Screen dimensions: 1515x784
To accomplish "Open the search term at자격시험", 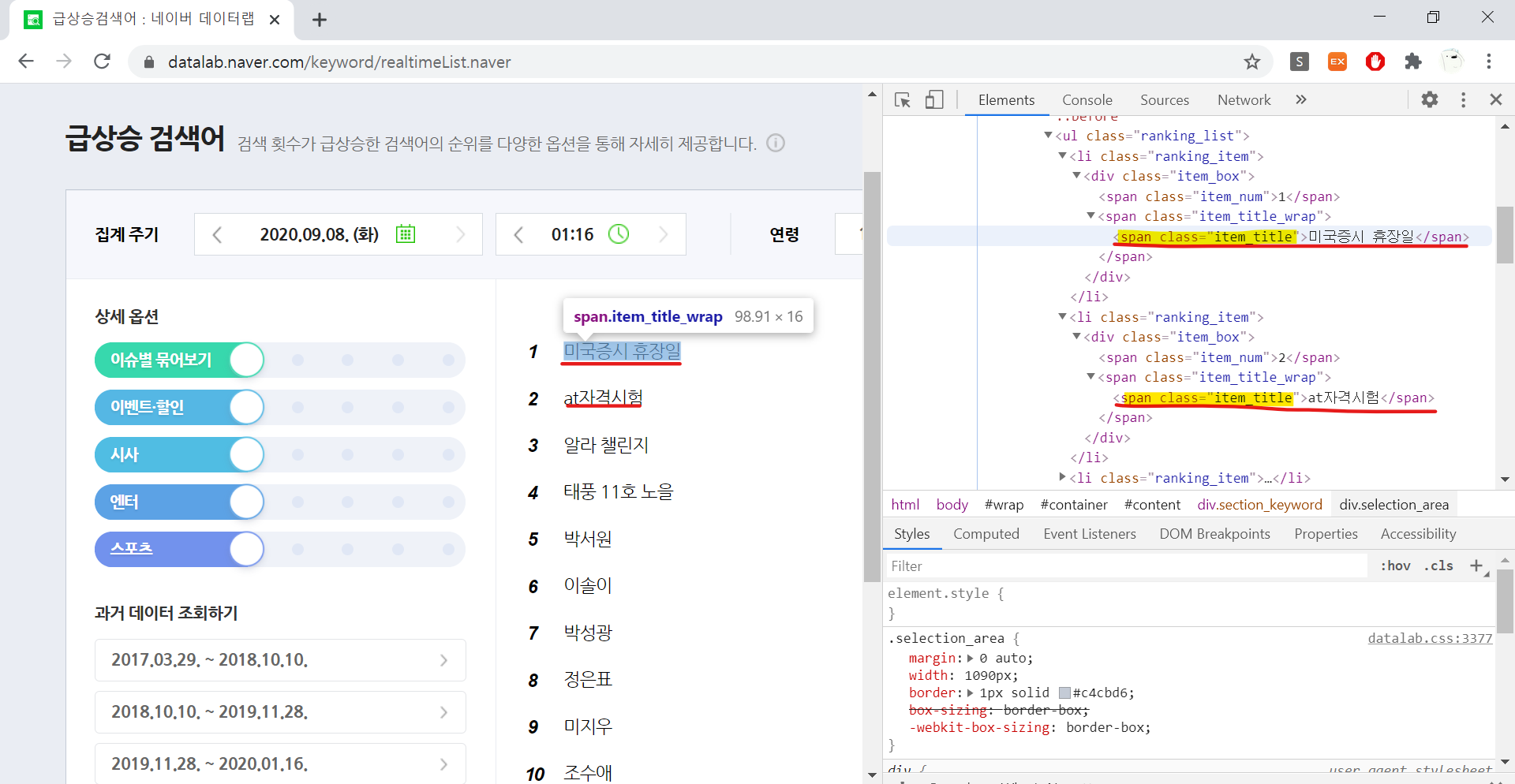I will click(x=603, y=398).
